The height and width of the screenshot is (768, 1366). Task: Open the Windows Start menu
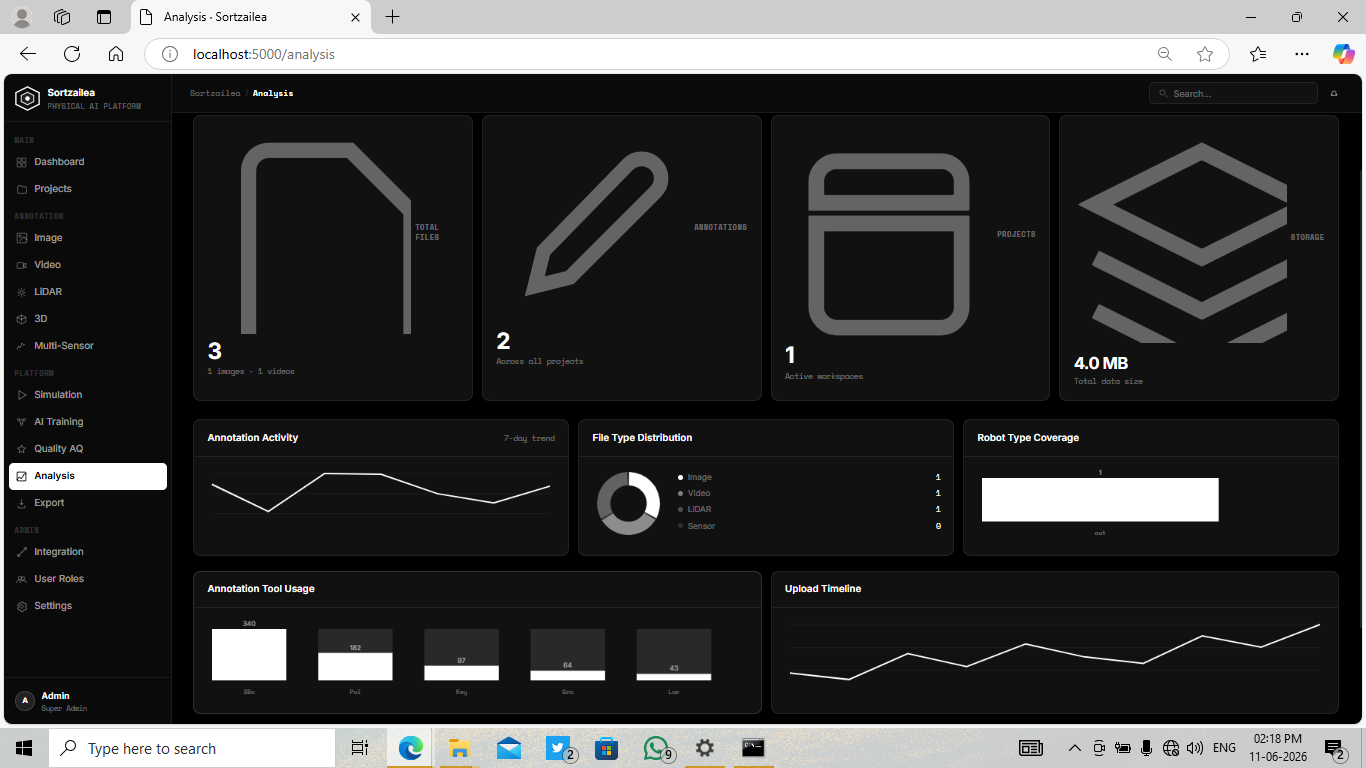24,748
